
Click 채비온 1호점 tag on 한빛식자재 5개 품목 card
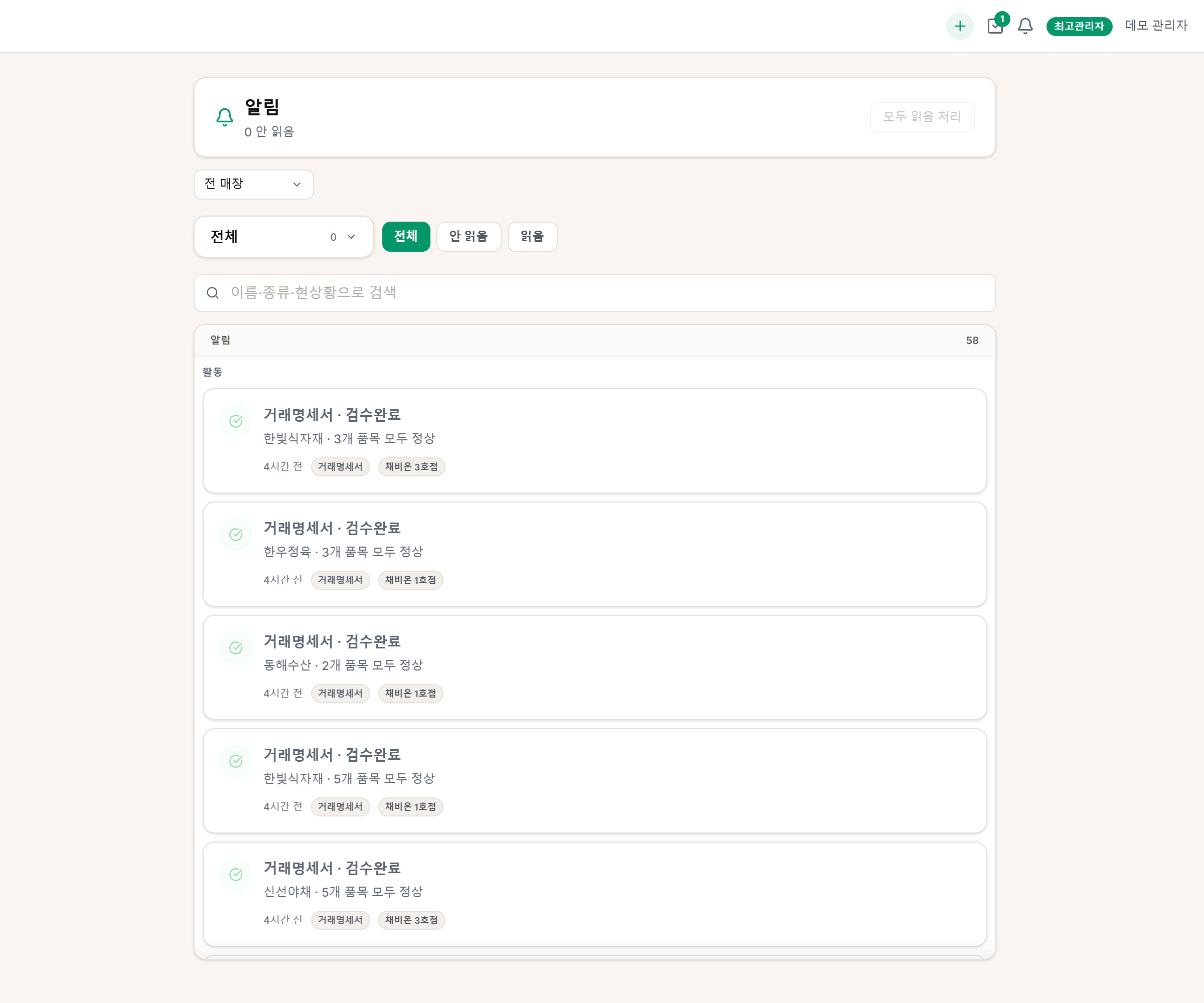[x=410, y=806]
